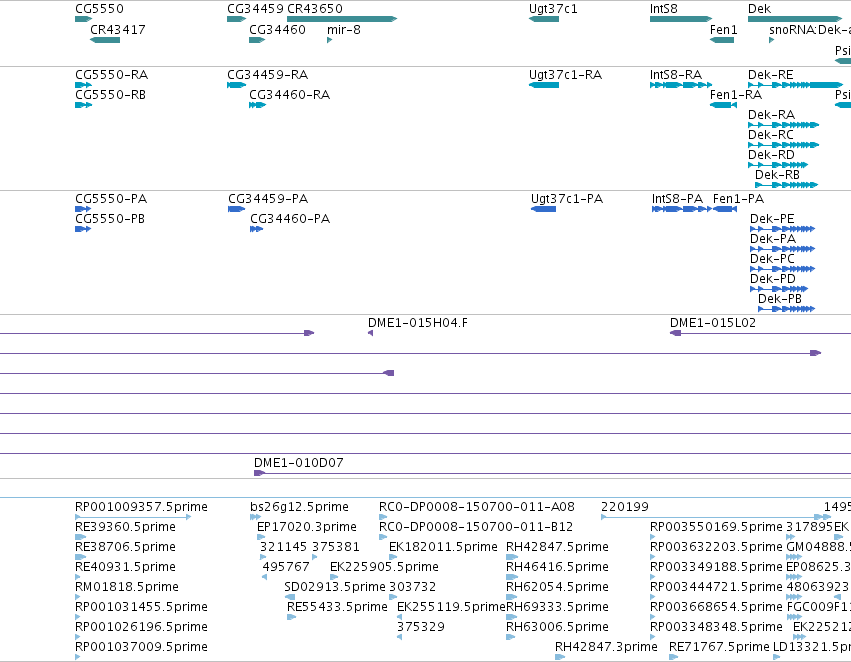The height and width of the screenshot is (662, 851).
Task: Select the Dek gene bar glyph
Action: click(796, 19)
